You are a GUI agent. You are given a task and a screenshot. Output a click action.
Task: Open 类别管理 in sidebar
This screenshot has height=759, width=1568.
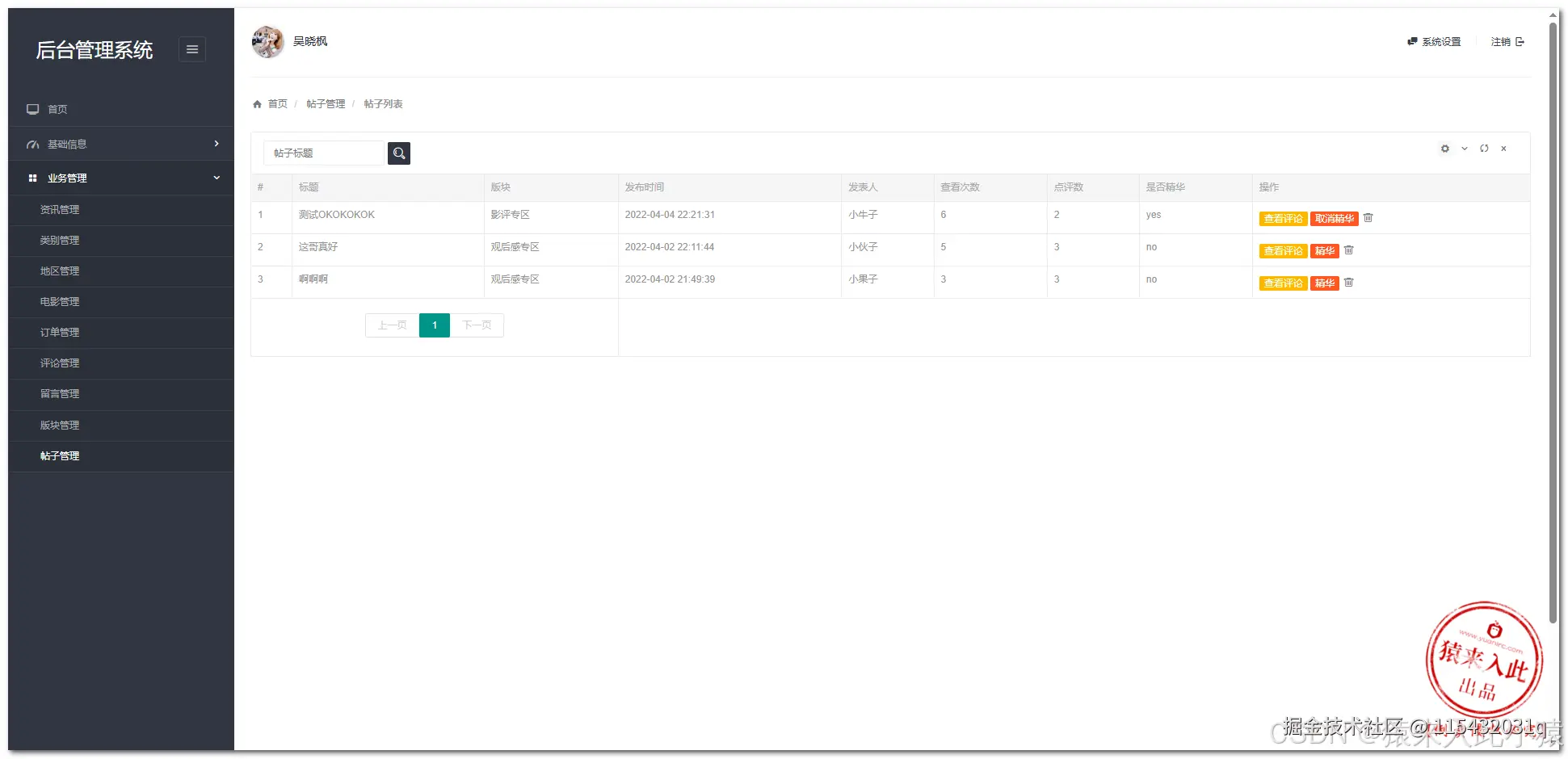pyautogui.click(x=121, y=241)
